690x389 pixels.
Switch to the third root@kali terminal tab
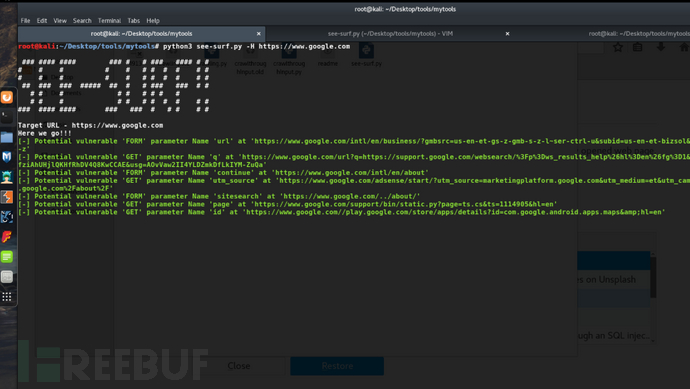[x=639, y=34]
